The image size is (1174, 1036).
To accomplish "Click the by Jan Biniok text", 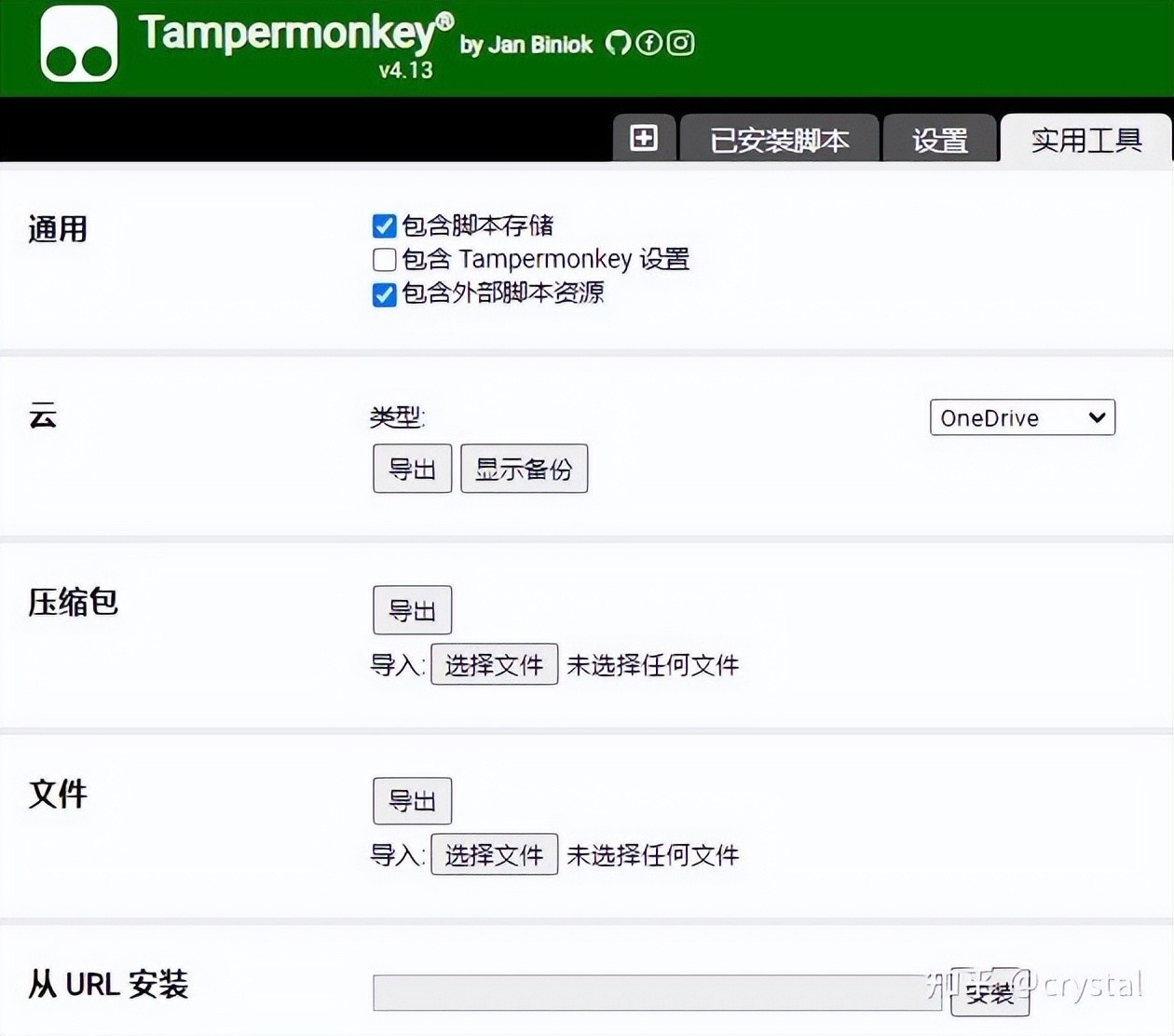I will tap(526, 45).
